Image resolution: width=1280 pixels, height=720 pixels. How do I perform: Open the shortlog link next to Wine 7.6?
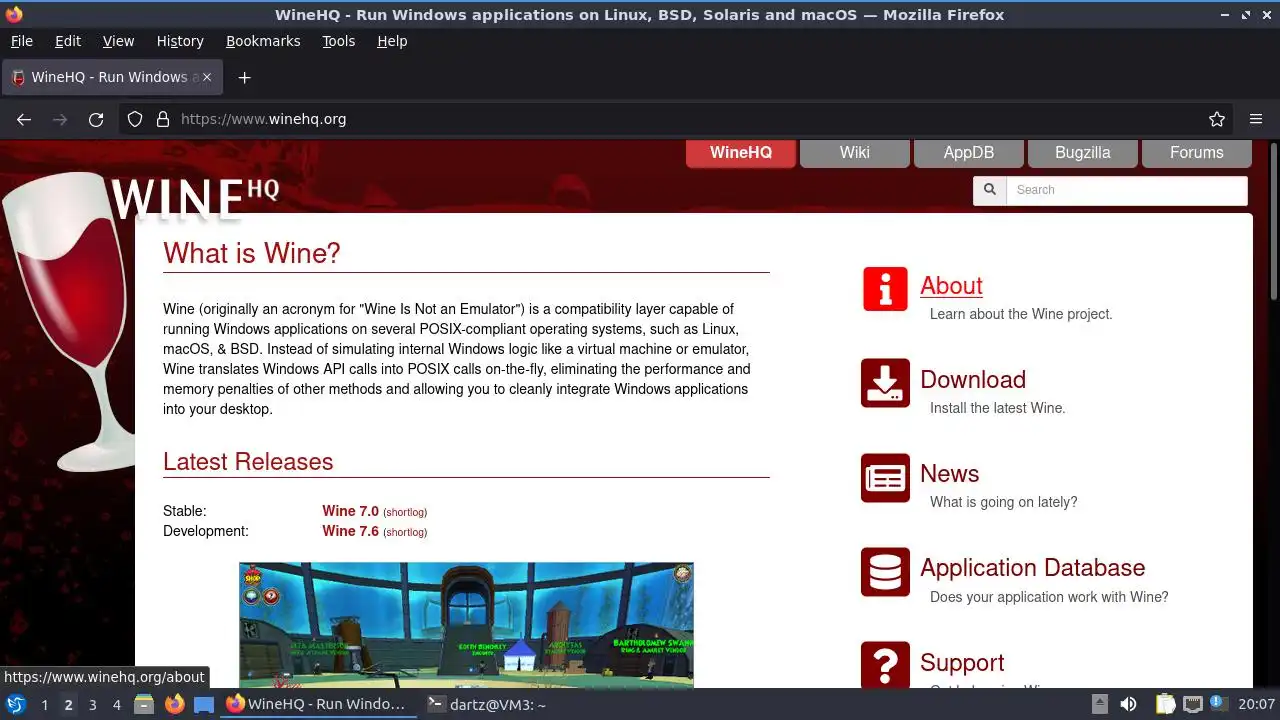point(405,532)
